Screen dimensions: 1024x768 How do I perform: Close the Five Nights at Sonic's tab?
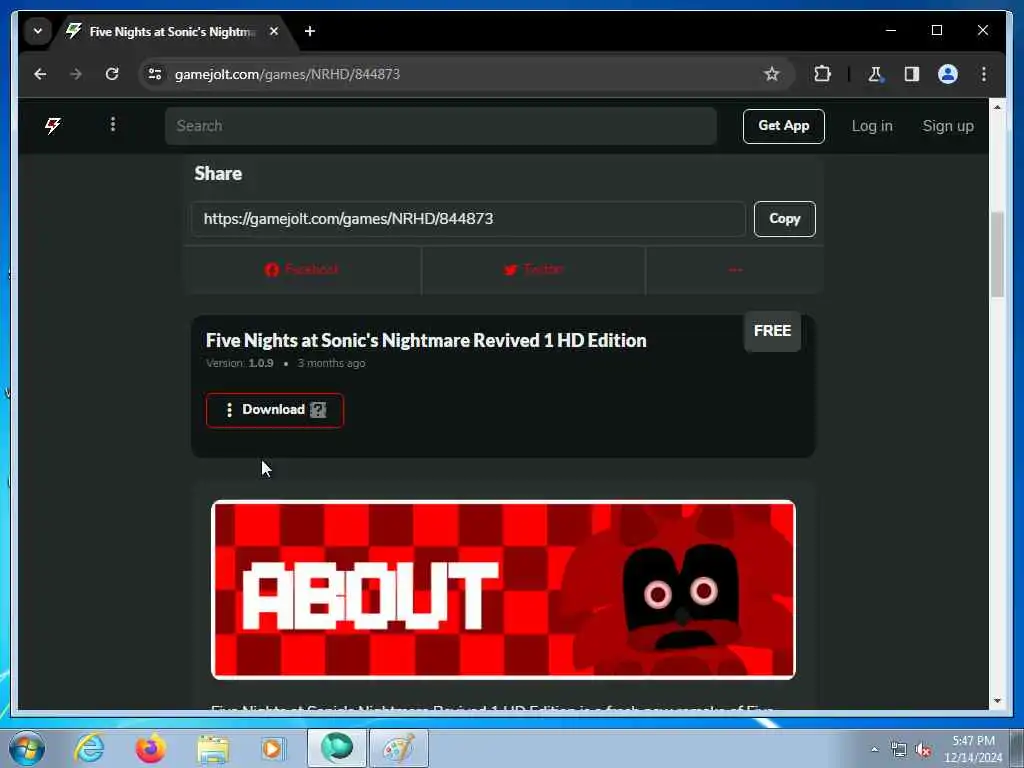pyautogui.click(x=274, y=31)
